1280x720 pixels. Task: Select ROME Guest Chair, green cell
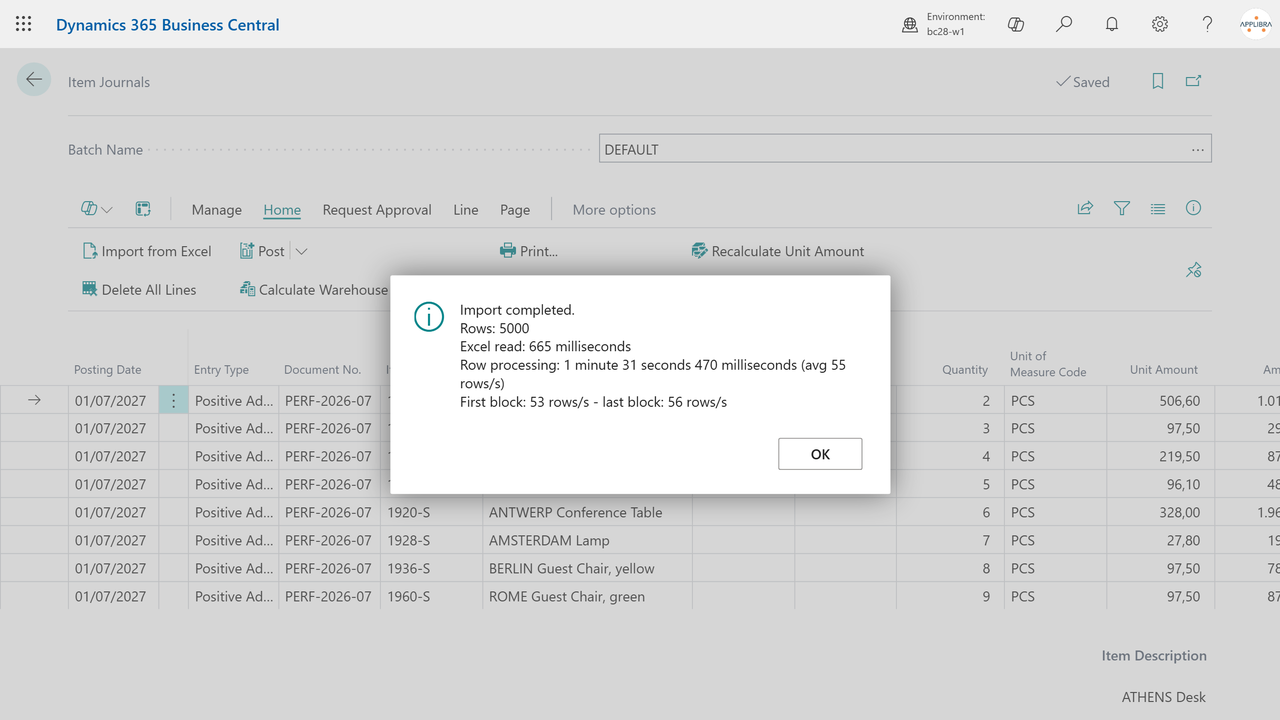[x=587, y=596]
